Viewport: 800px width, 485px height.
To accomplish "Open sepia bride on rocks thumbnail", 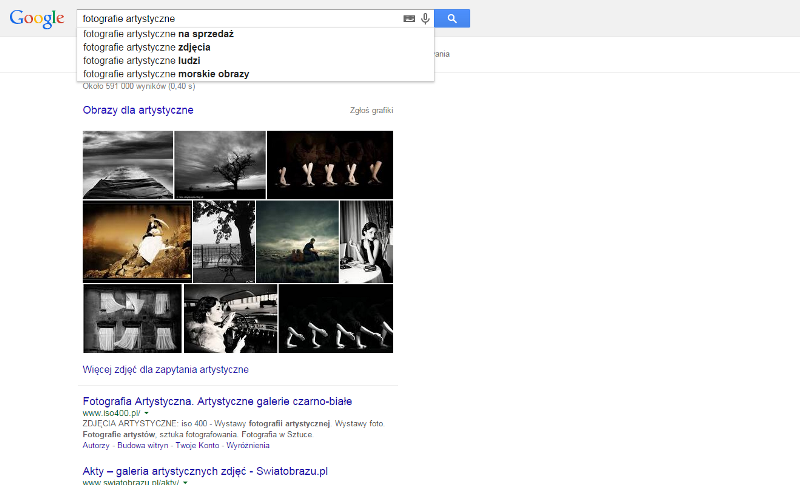I will (137, 242).
